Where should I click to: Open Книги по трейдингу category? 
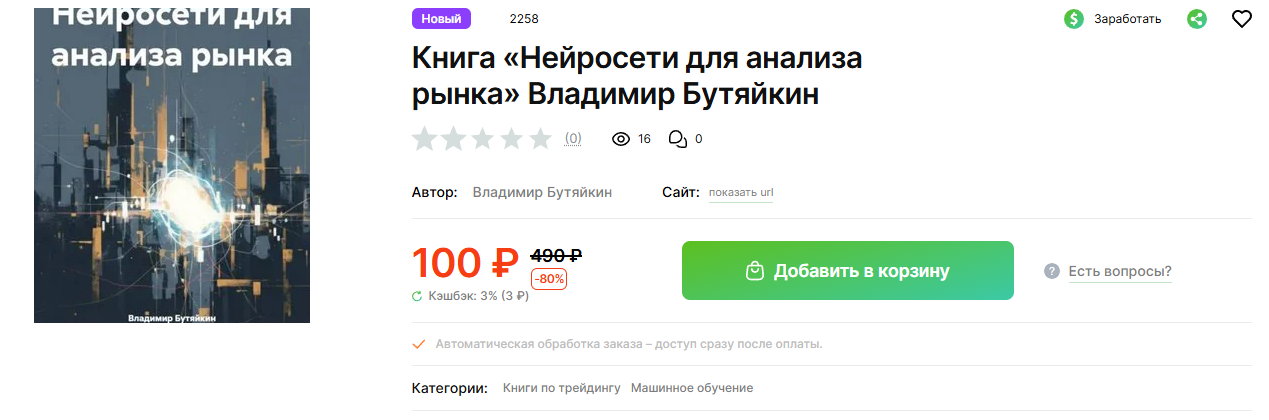coord(562,388)
